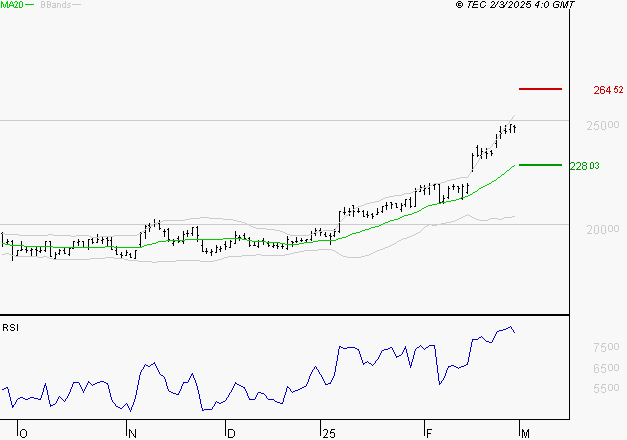Click the N month marker on time axis
Screen dimensions: 627x440
pos(132,434)
